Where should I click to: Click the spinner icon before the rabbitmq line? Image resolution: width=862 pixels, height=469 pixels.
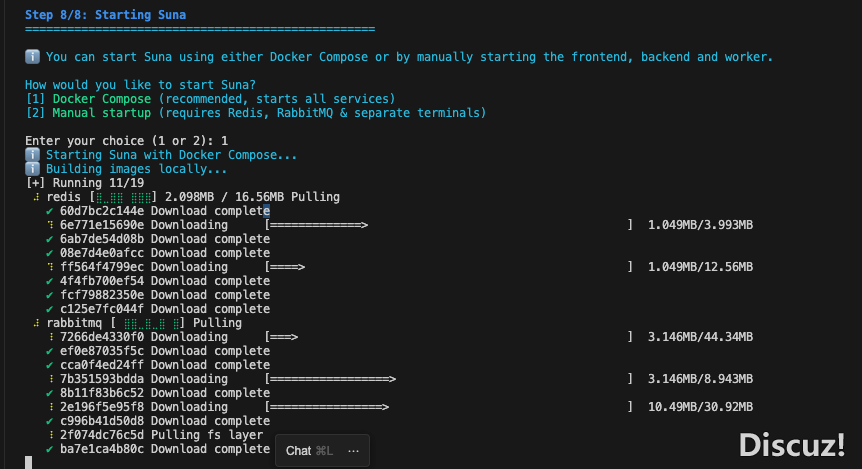coord(35,323)
